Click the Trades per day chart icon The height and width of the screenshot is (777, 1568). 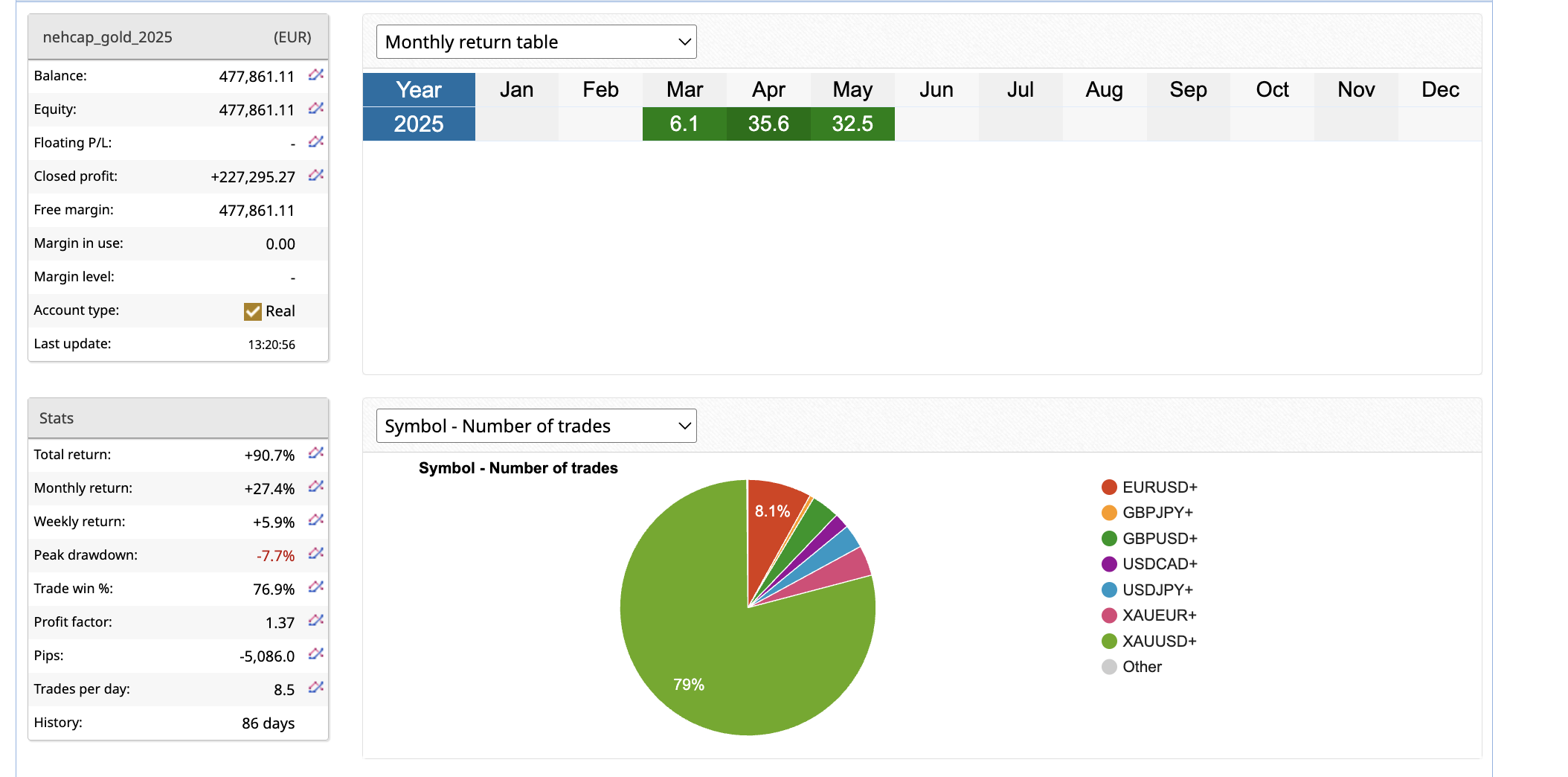(316, 688)
